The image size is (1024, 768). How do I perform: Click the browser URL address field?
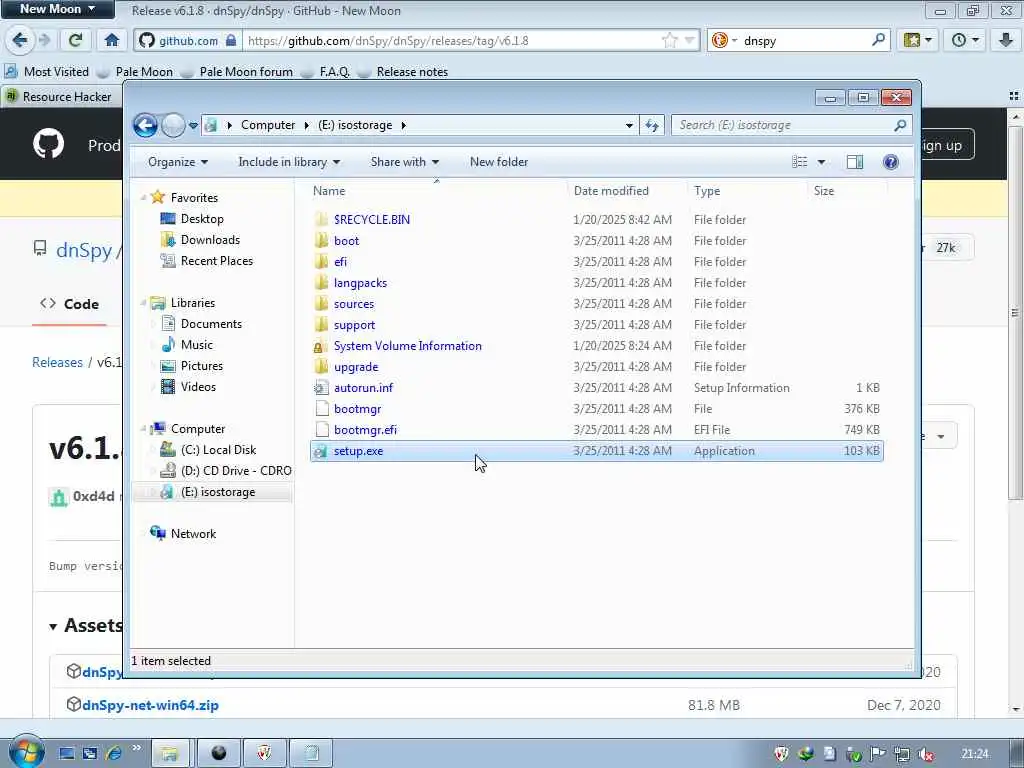click(x=451, y=40)
